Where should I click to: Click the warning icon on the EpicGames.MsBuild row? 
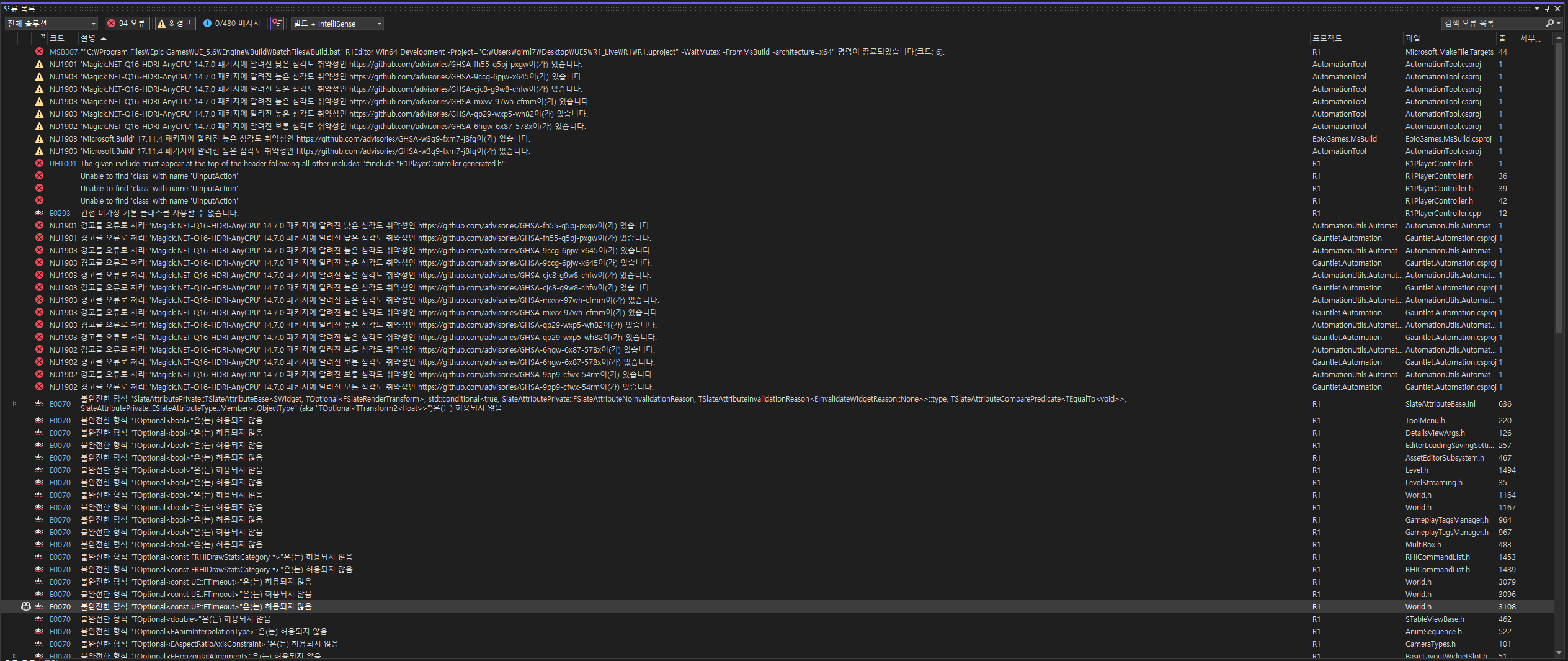39,138
